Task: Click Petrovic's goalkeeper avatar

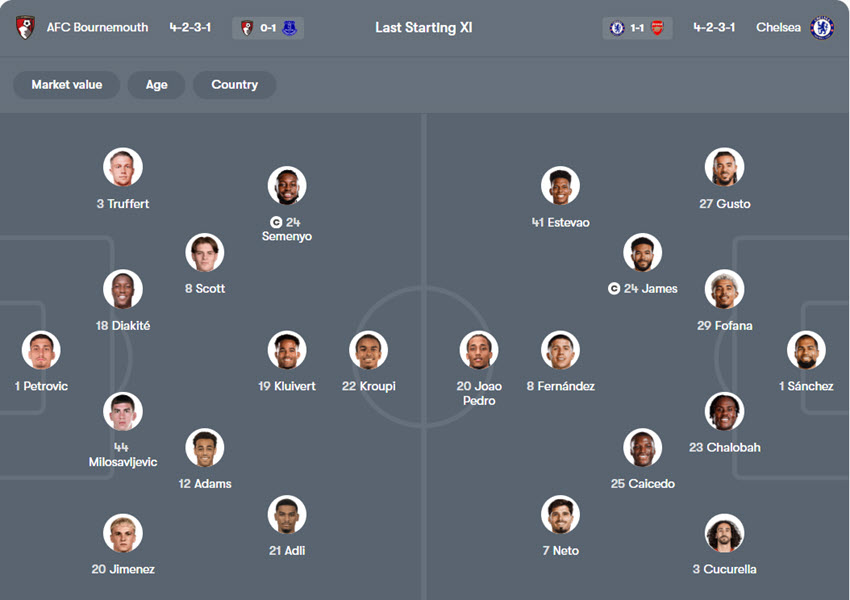Action: (x=41, y=351)
